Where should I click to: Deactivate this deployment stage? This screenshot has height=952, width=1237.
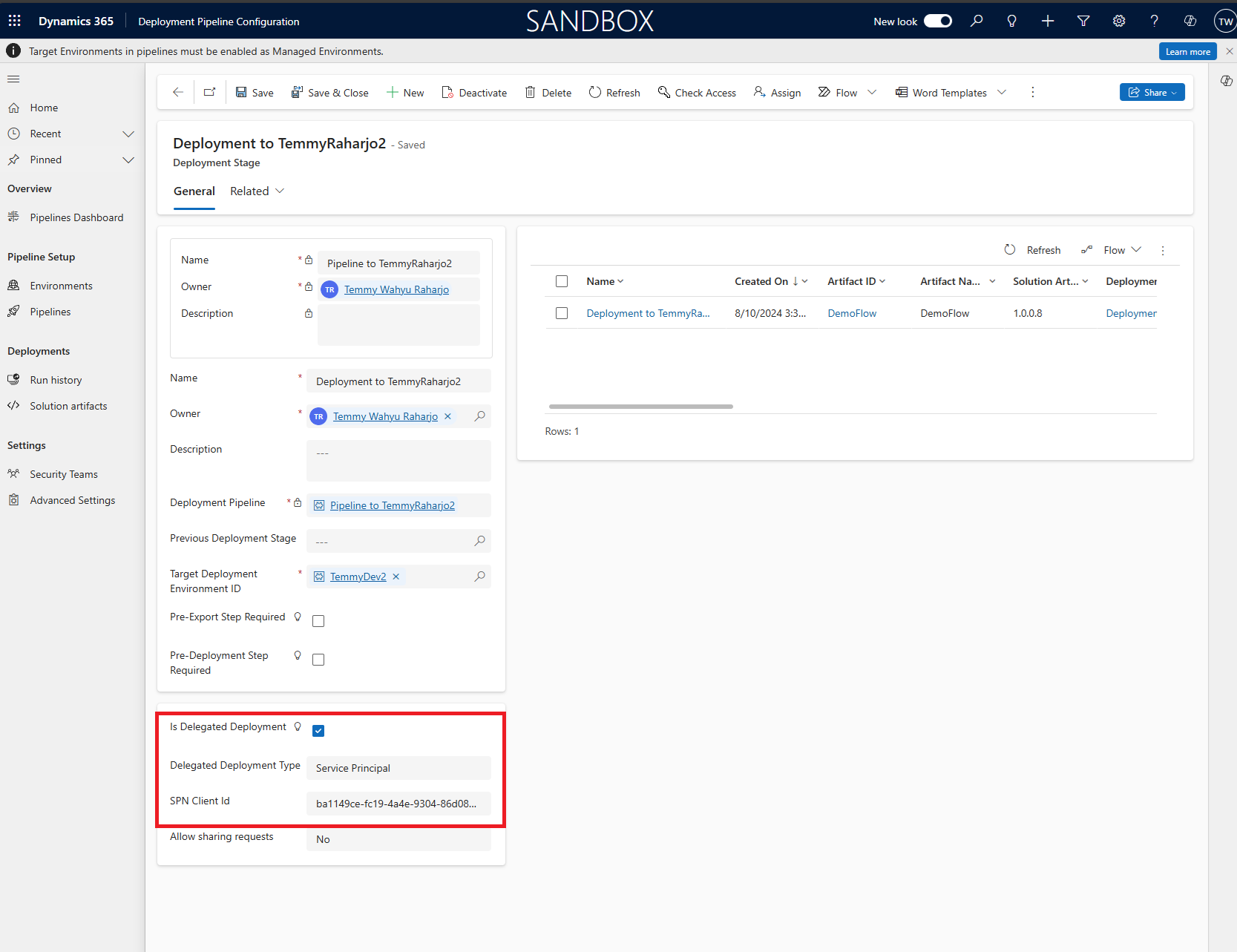tap(474, 92)
